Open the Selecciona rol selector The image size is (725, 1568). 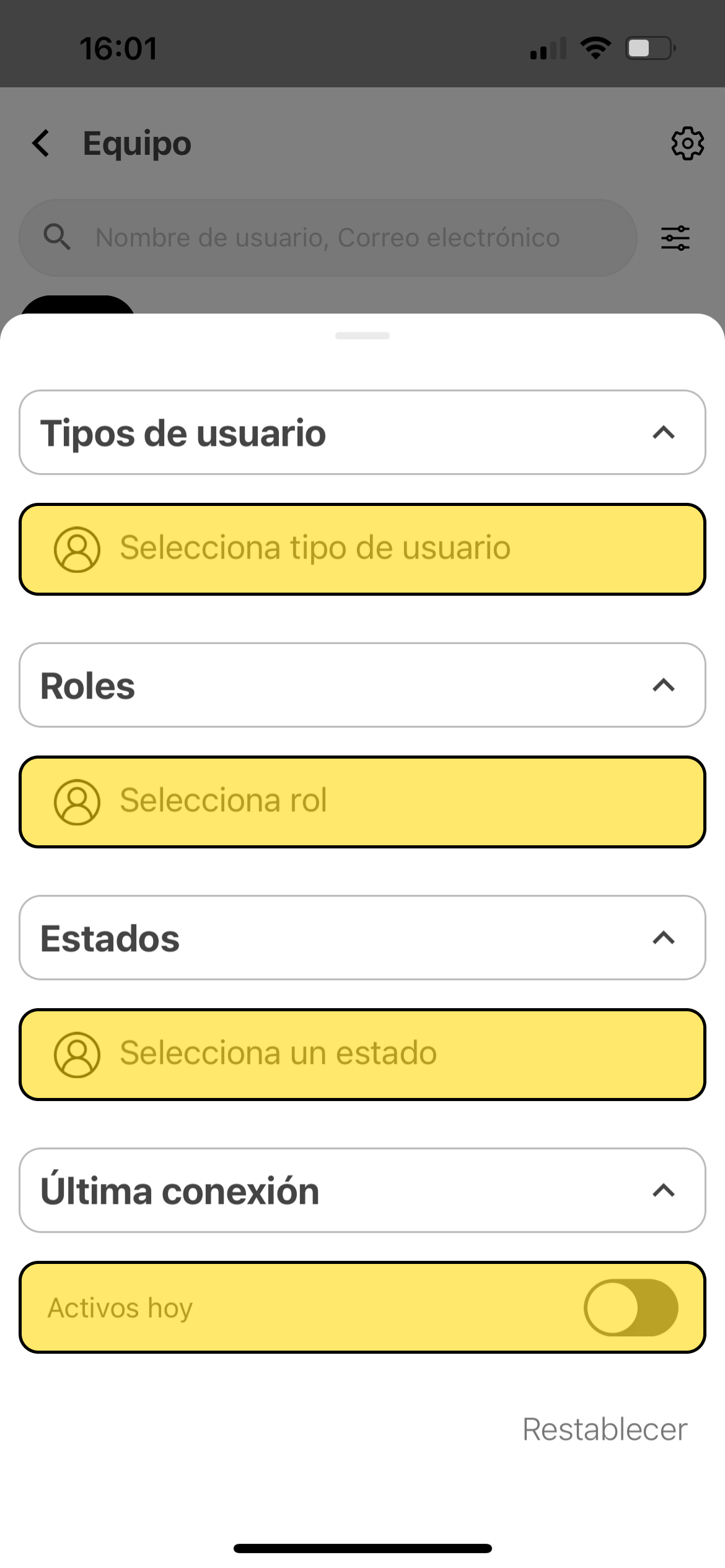[x=362, y=801]
